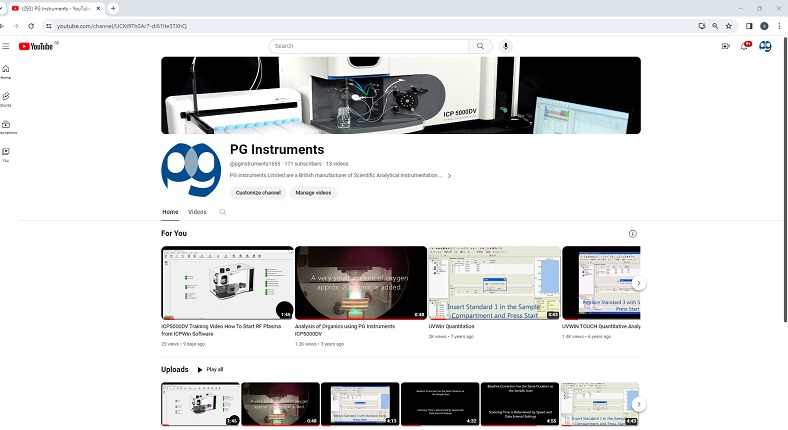Open the account avatar menu
This screenshot has height=430, width=788.
765,46
